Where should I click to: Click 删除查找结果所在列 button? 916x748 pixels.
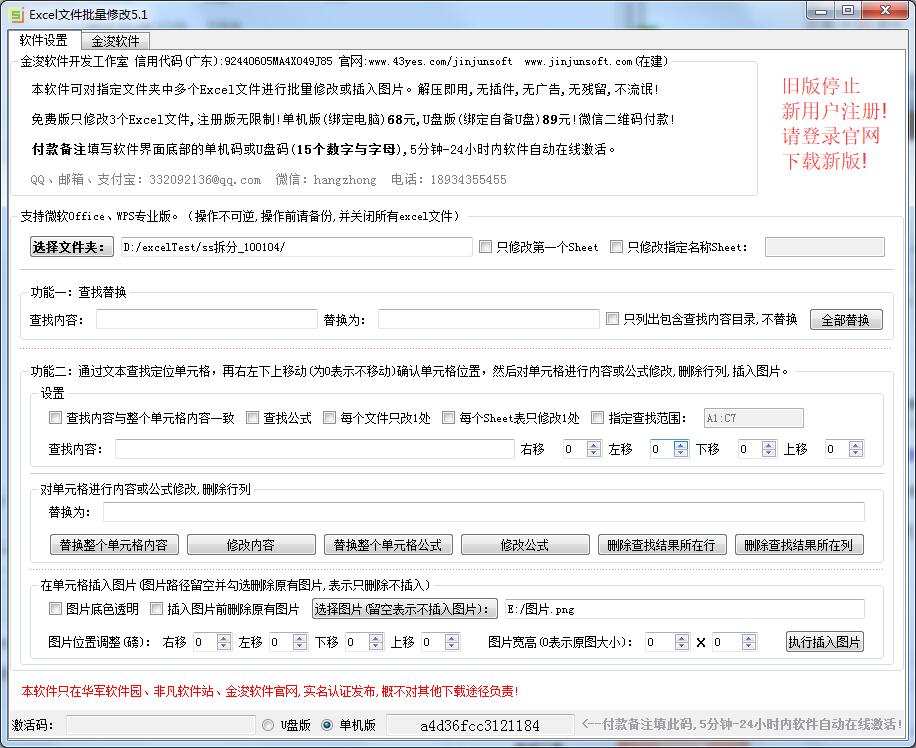[799, 545]
